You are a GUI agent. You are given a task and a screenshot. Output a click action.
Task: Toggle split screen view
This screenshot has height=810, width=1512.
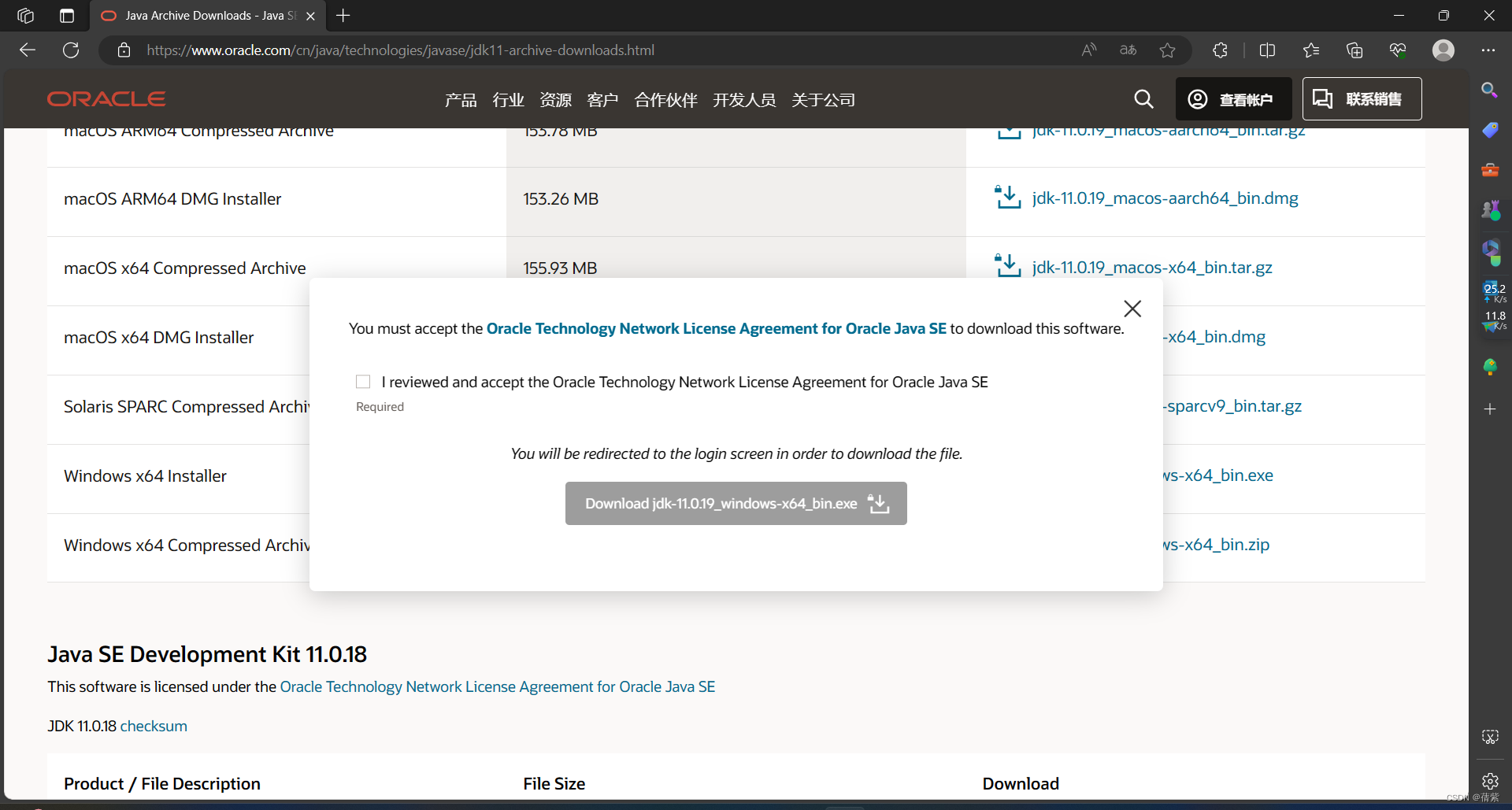pos(1267,50)
